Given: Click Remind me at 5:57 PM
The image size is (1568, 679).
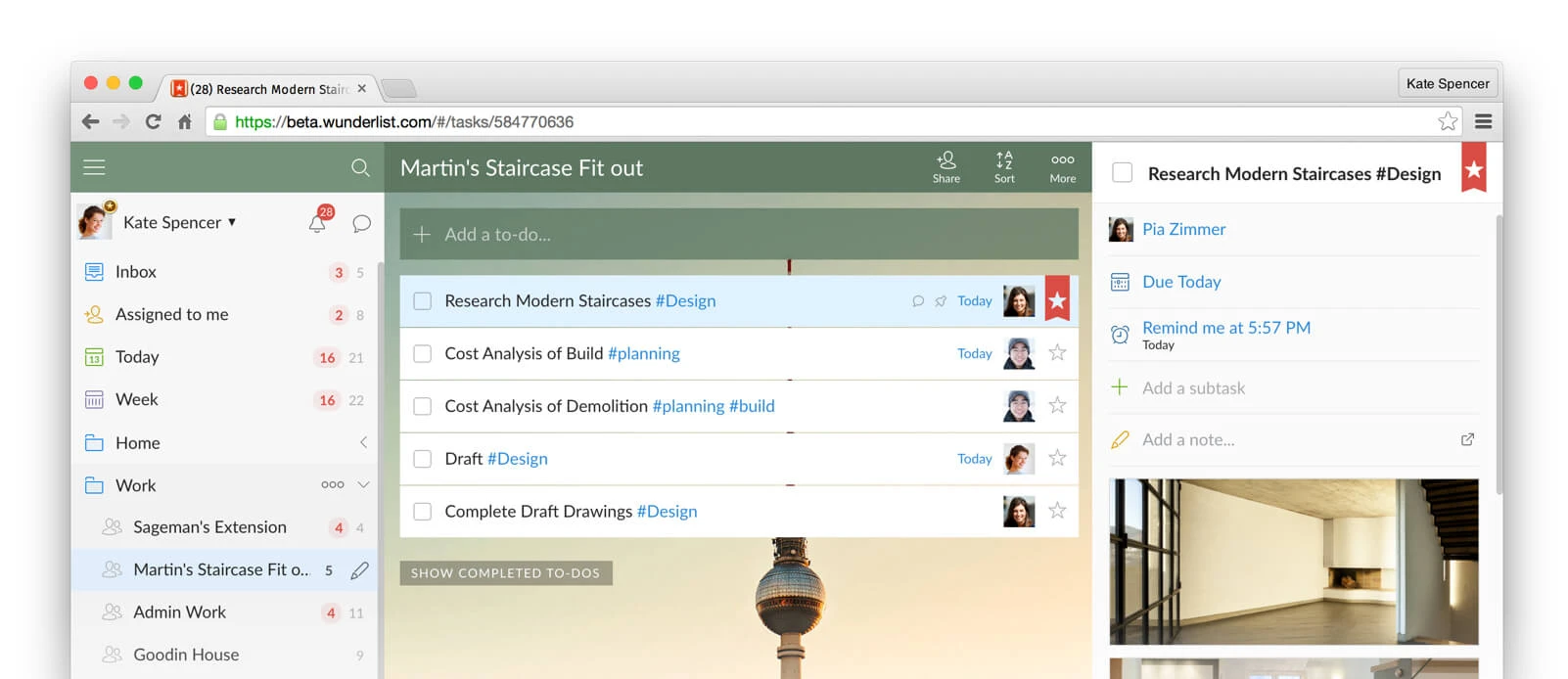Looking at the screenshot, I should [1226, 328].
